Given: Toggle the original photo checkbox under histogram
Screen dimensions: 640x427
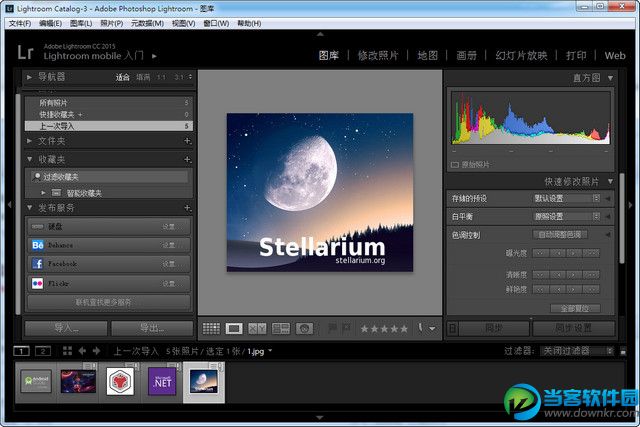Looking at the screenshot, I should click(455, 165).
